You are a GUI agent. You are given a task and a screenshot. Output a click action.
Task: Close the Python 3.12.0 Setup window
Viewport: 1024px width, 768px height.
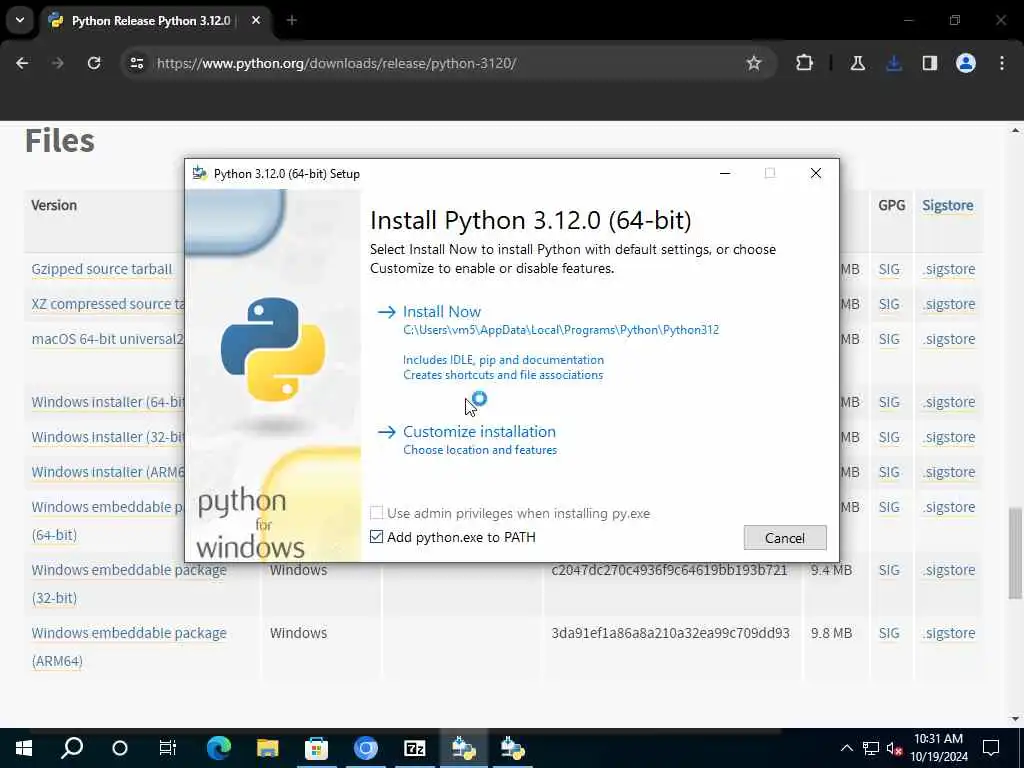click(x=816, y=173)
